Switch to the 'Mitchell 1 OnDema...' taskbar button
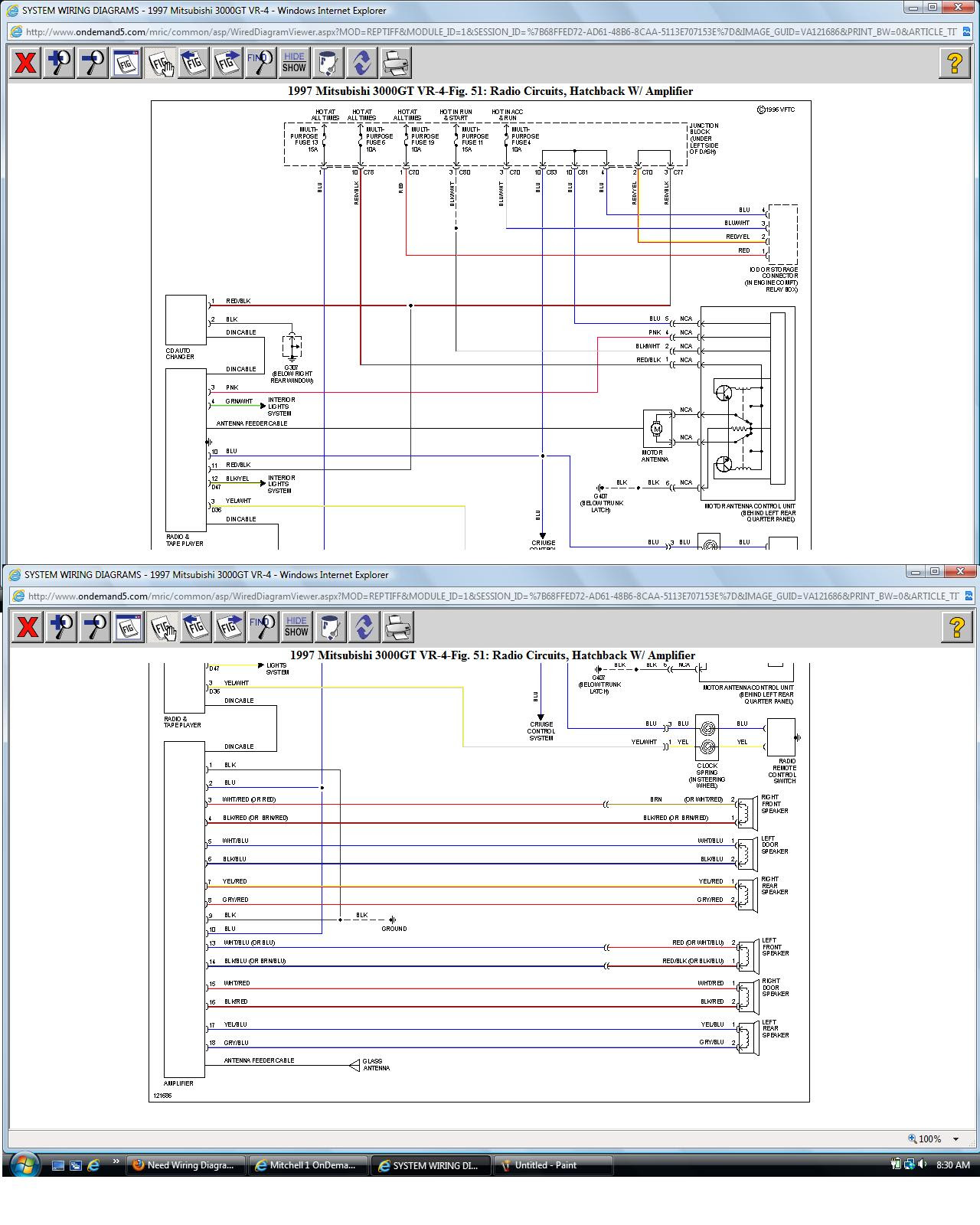The width and height of the screenshot is (980, 1225). click(309, 1165)
